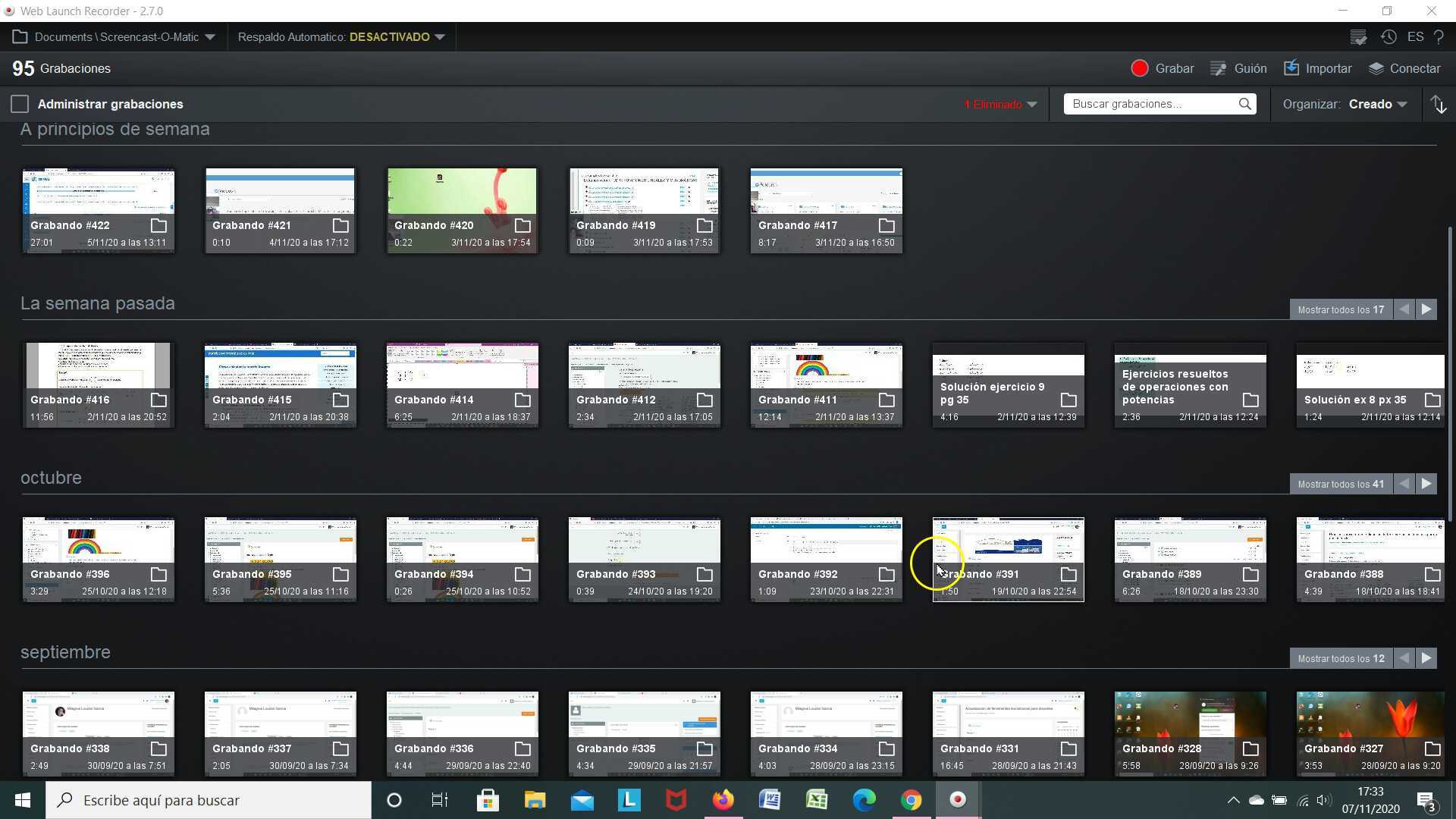Open the folder icon on Grabando #422
1456x819 pixels.
[157, 225]
